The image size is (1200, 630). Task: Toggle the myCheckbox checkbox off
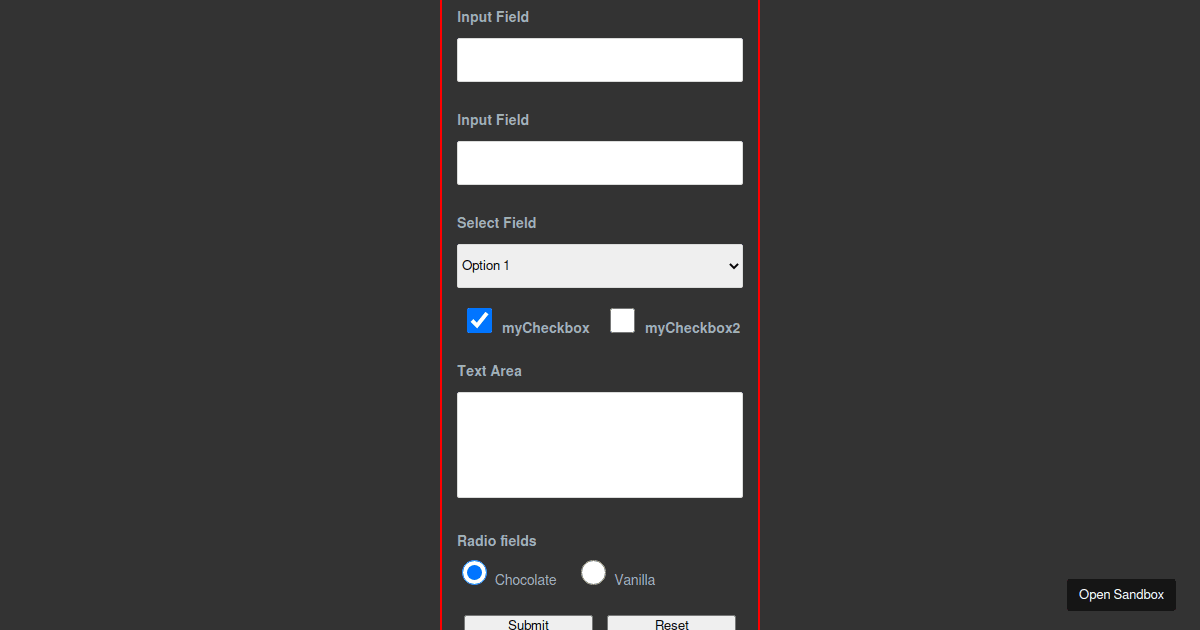pyautogui.click(x=479, y=320)
